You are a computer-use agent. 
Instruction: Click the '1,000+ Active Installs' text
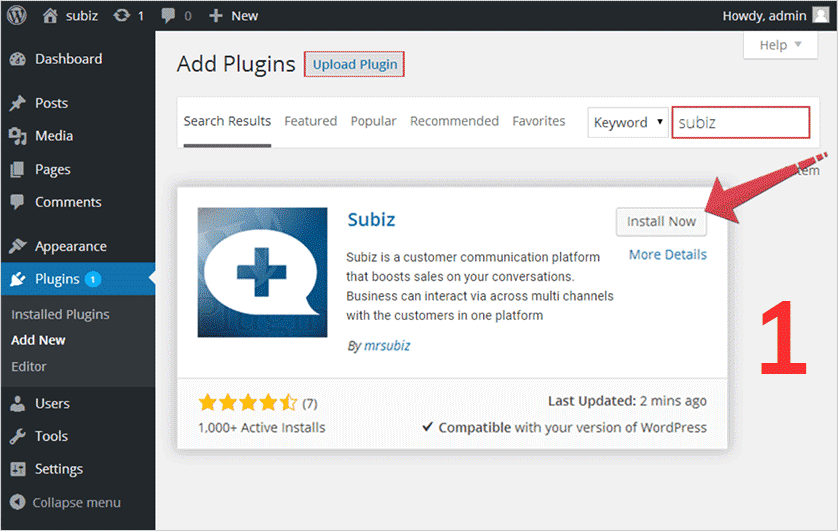pyautogui.click(x=261, y=427)
